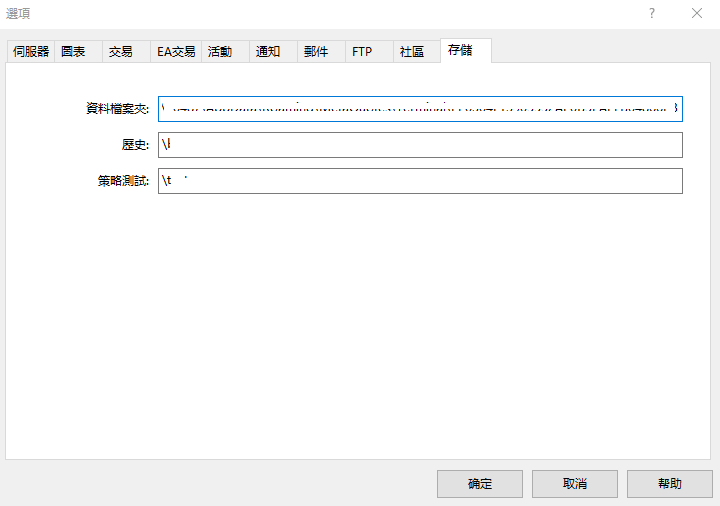Image resolution: width=720 pixels, height=506 pixels.
Task: Go to the EA交易 tab
Action: 176,51
